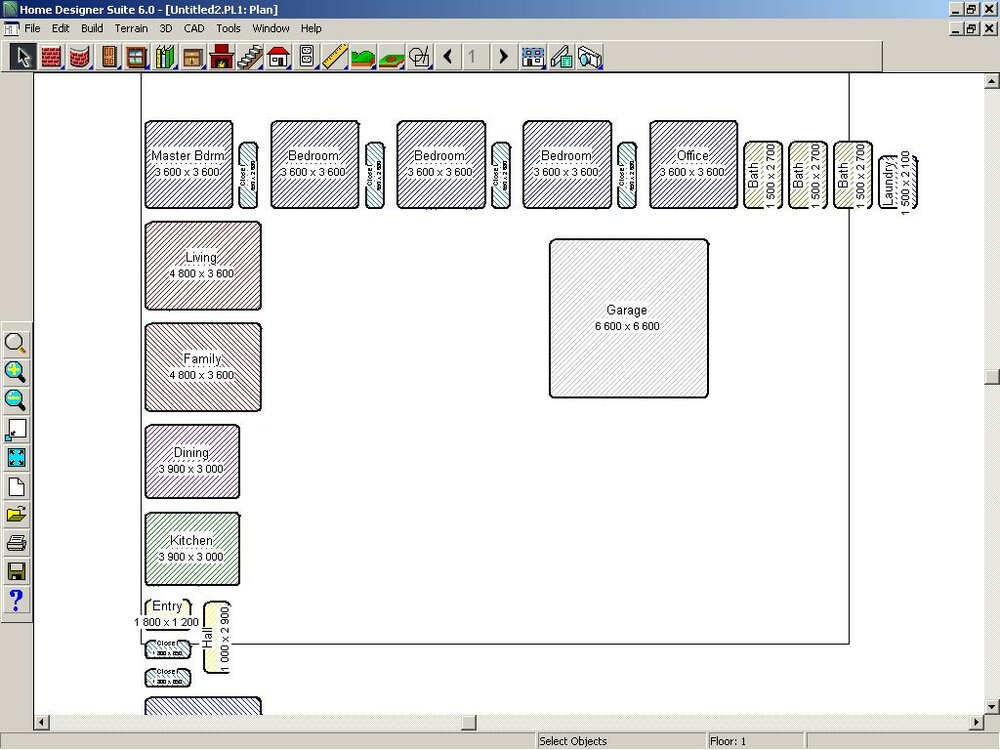Activate the Stairs tool
This screenshot has height=750, width=1000.
250,56
